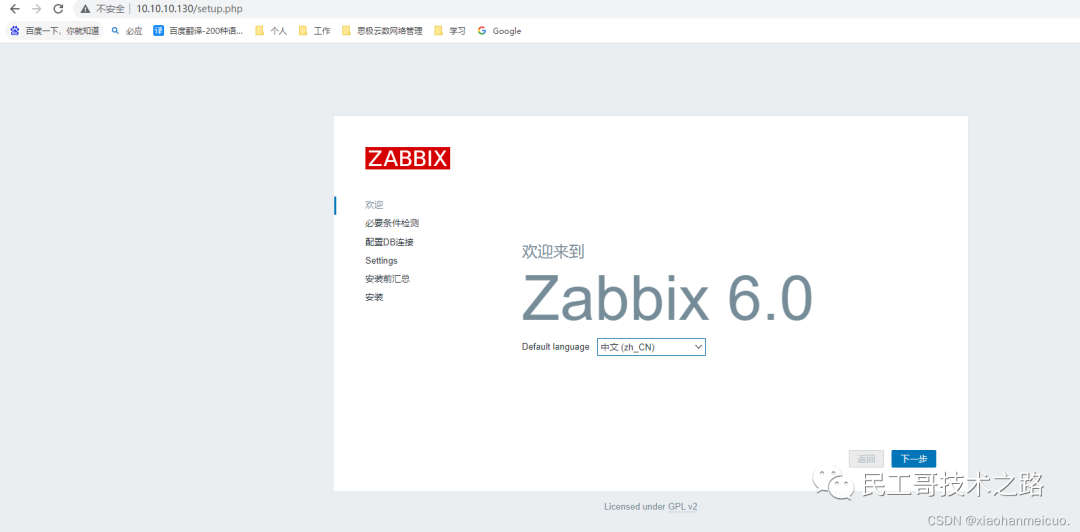Open the 百度翻译 bookmark
This screenshot has height=532, width=1080.
pyautogui.click(x=198, y=31)
